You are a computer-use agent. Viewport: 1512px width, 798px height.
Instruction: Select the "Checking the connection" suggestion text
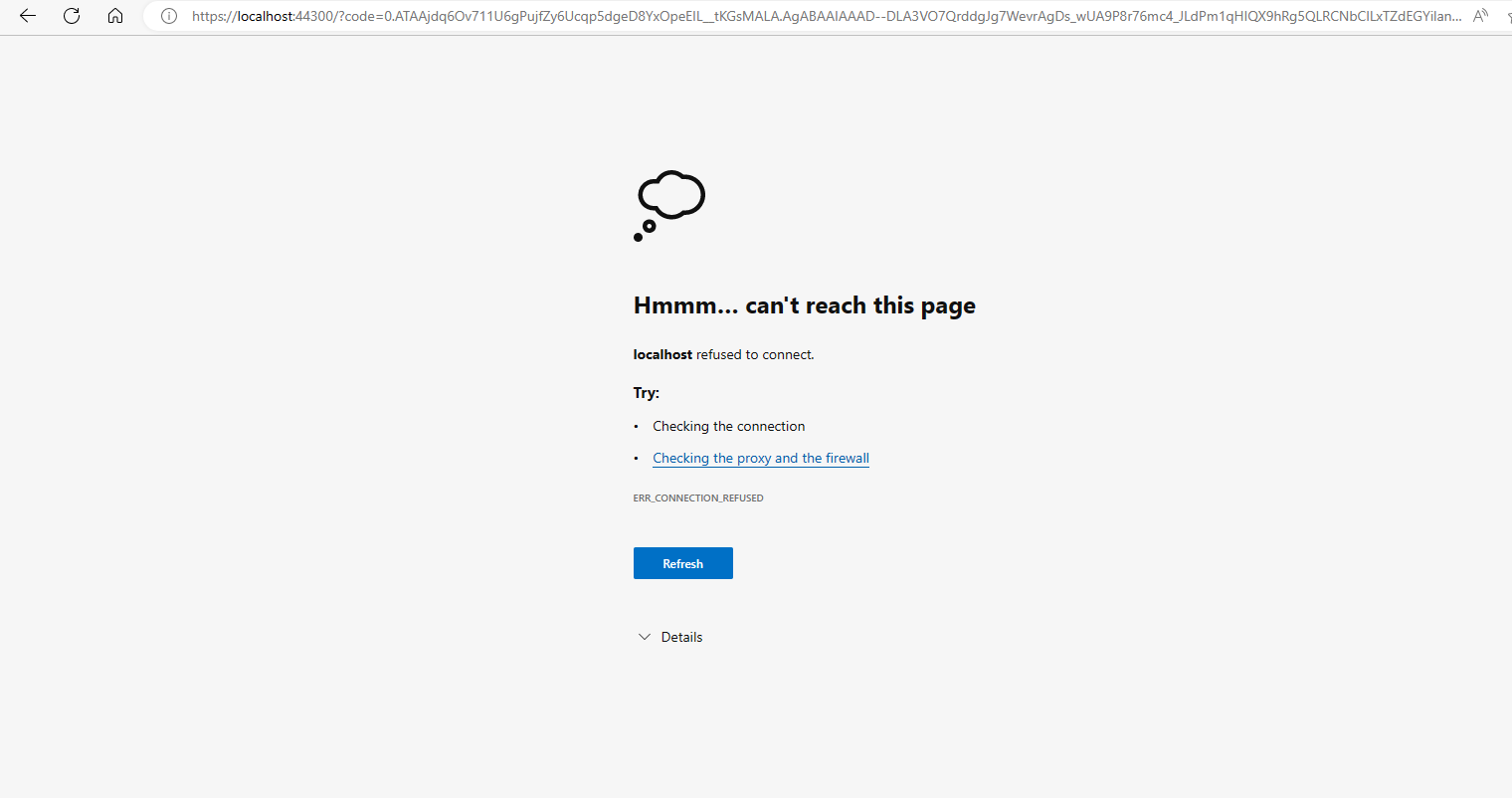pos(729,426)
